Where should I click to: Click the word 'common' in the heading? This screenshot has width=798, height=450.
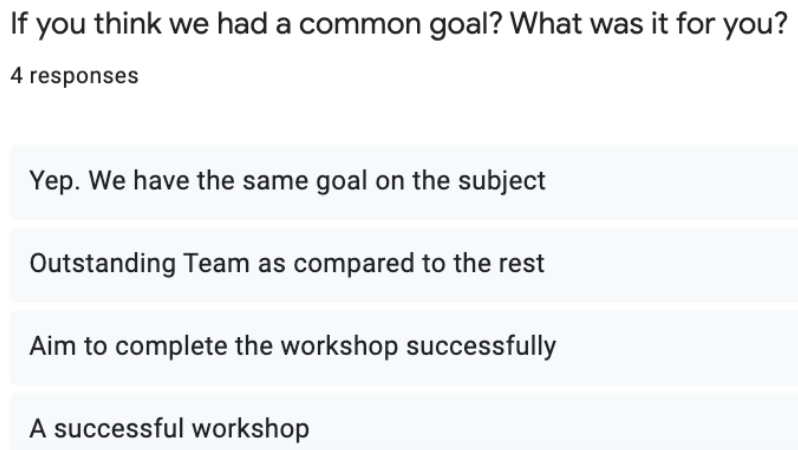point(360,24)
